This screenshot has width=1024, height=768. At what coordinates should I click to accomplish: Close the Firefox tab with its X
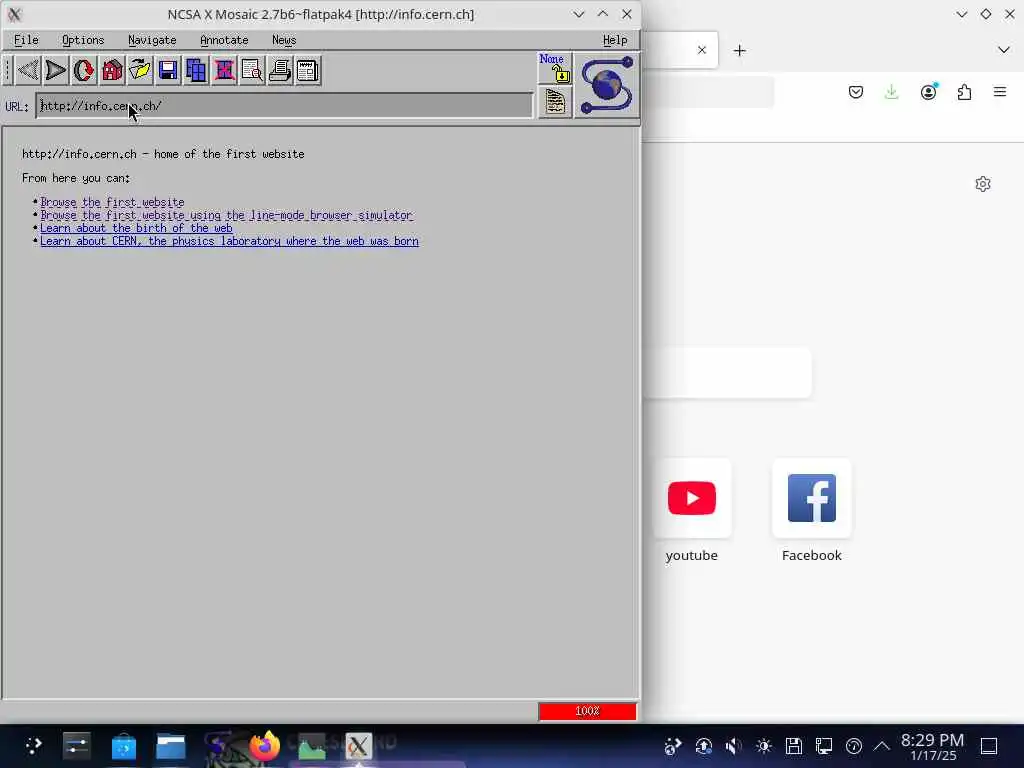point(702,50)
